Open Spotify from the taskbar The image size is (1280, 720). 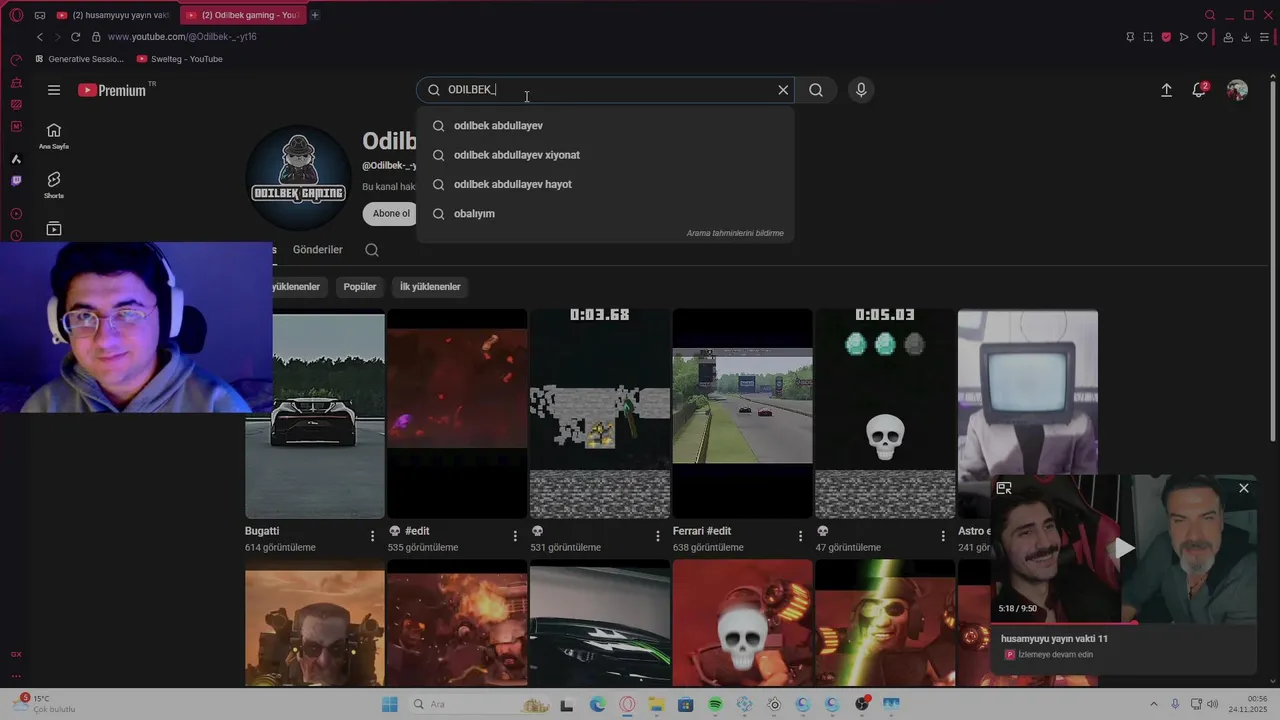[715, 704]
